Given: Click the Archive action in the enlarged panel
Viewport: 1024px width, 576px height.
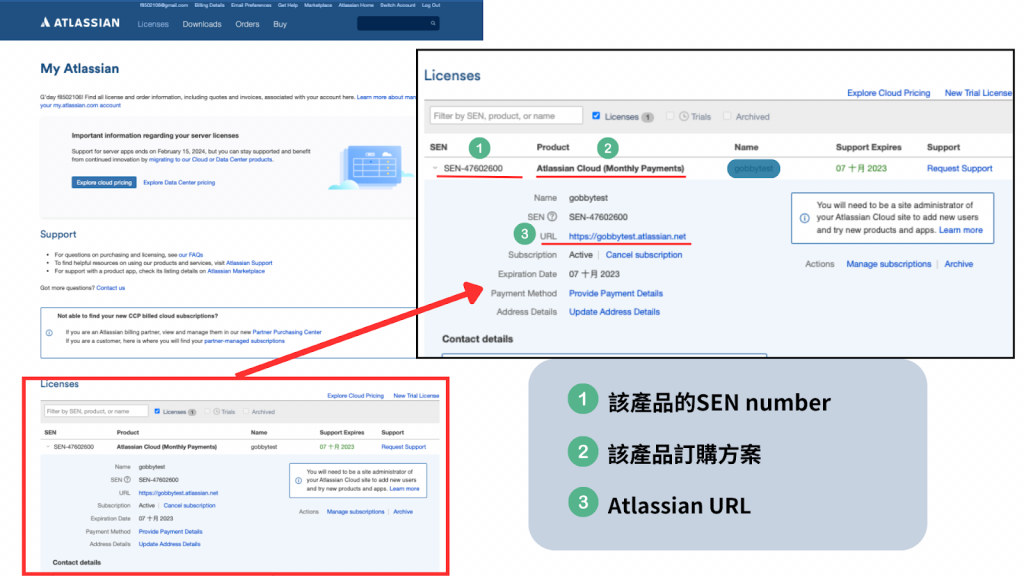Looking at the screenshot, I should (959, 264).
